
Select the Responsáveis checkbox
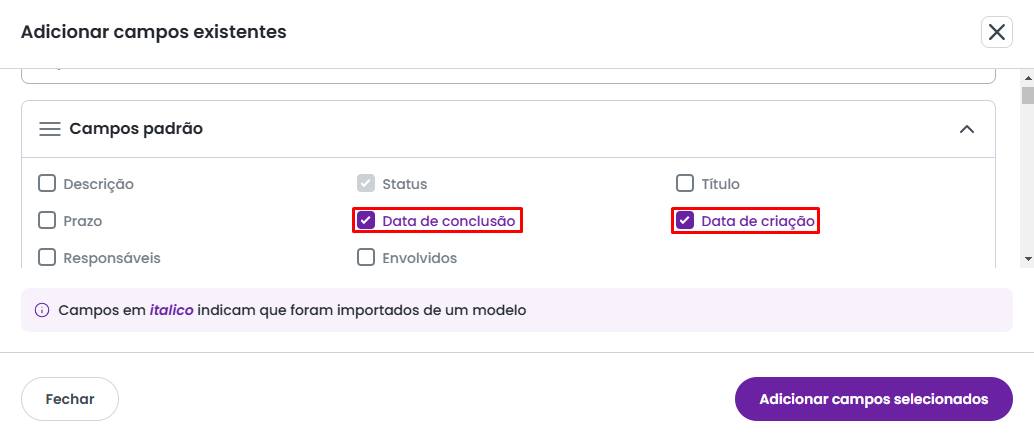pos(47,258)
